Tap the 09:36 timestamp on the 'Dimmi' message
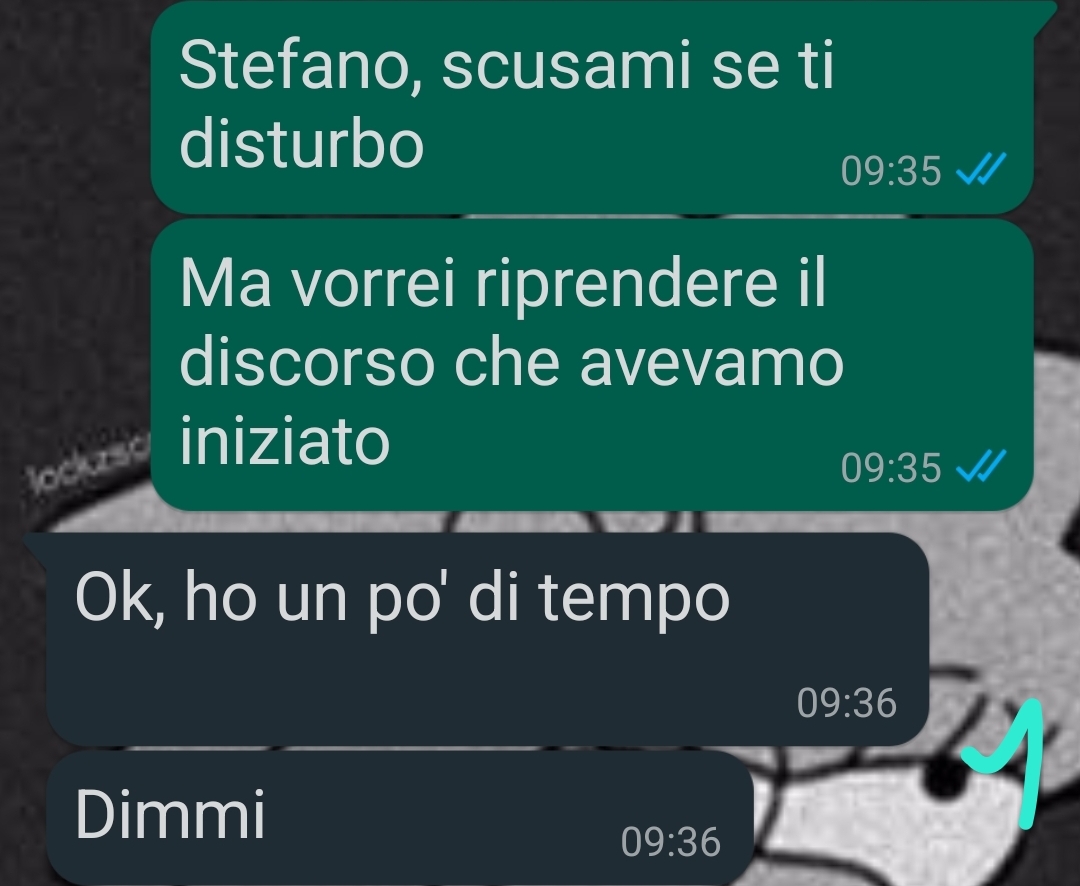 671,842
